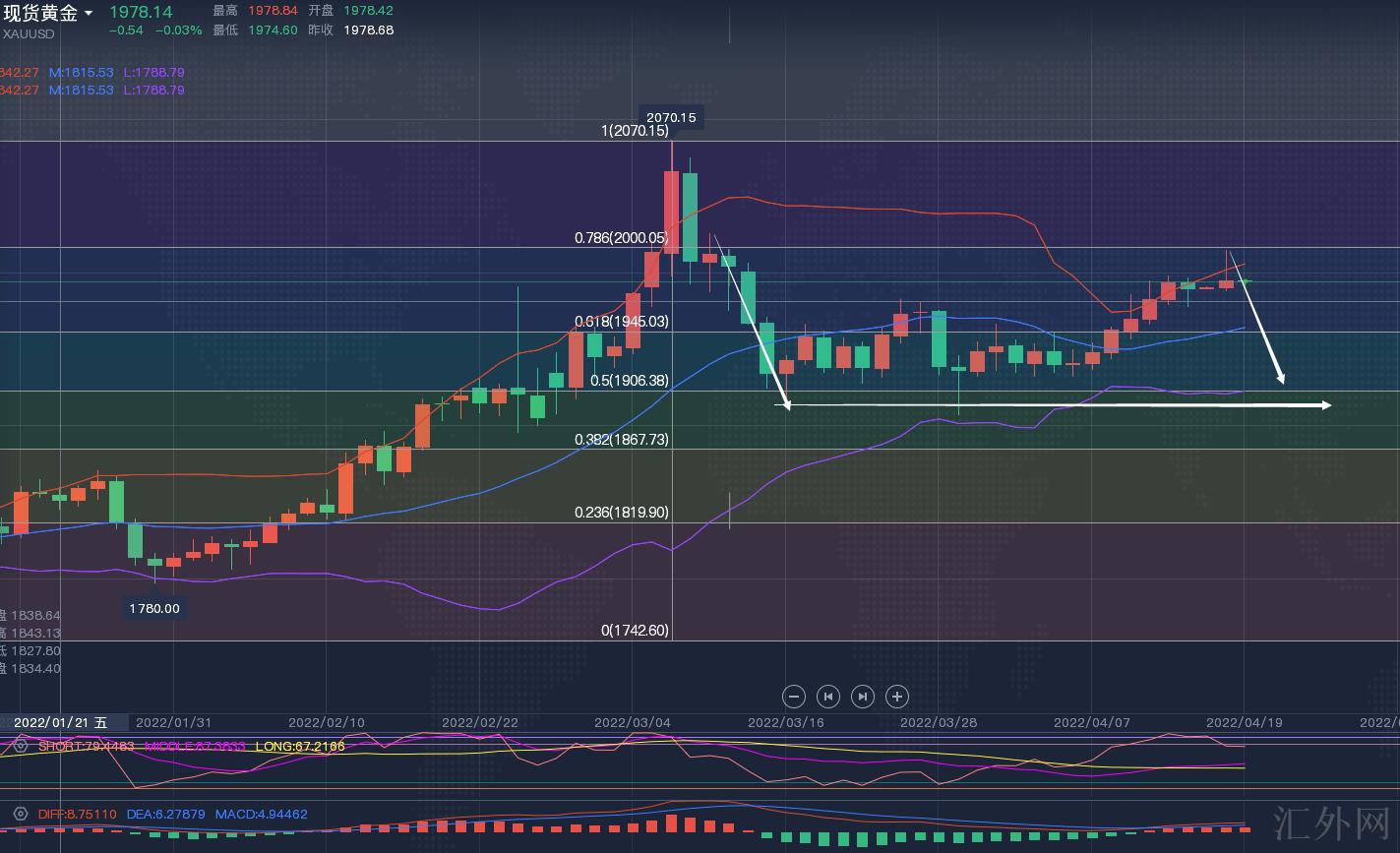
Task: Click the highlighted 2022/01/21 五 date tag
Action: (x=61, y=722)
